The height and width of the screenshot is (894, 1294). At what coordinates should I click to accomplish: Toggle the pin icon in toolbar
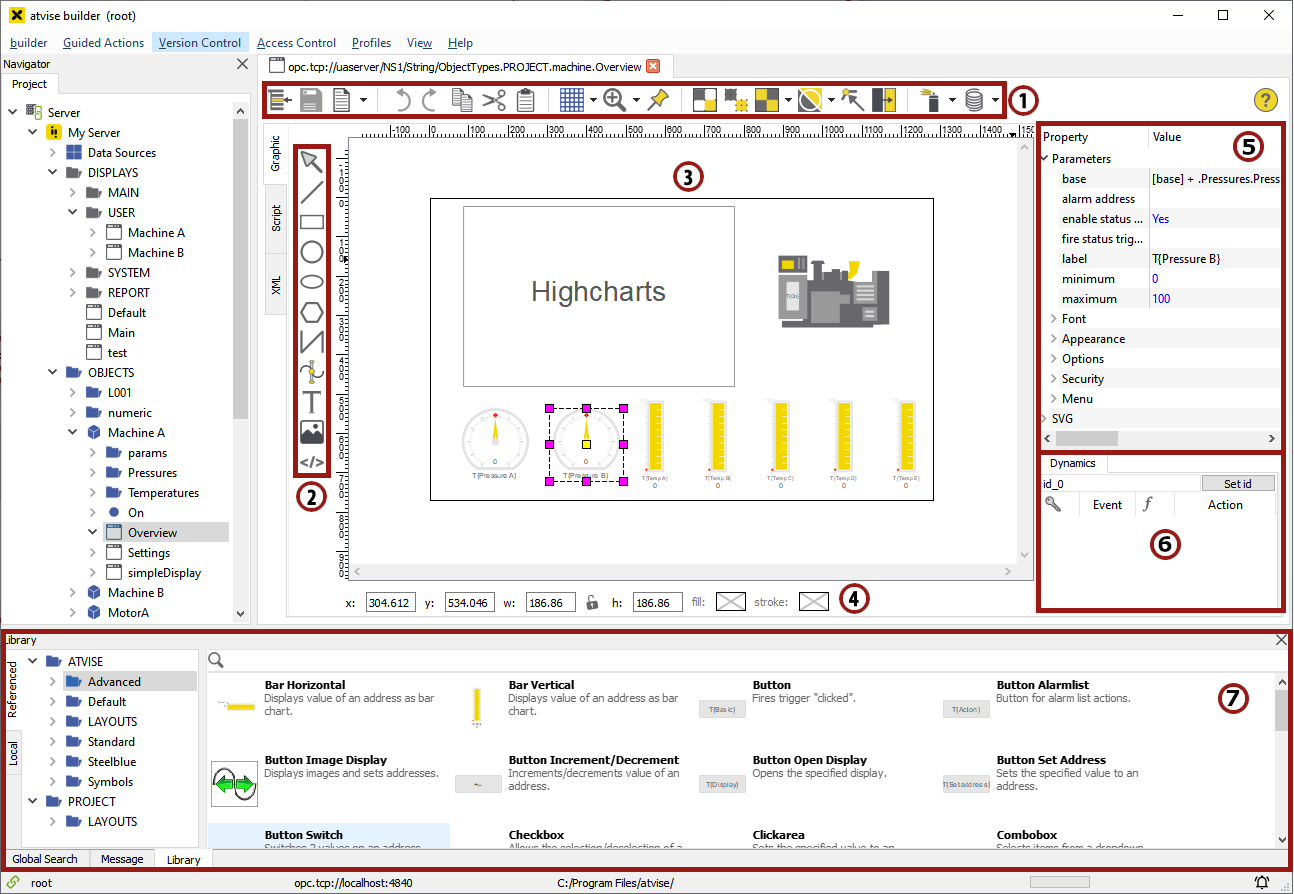[x=658, y=100]
